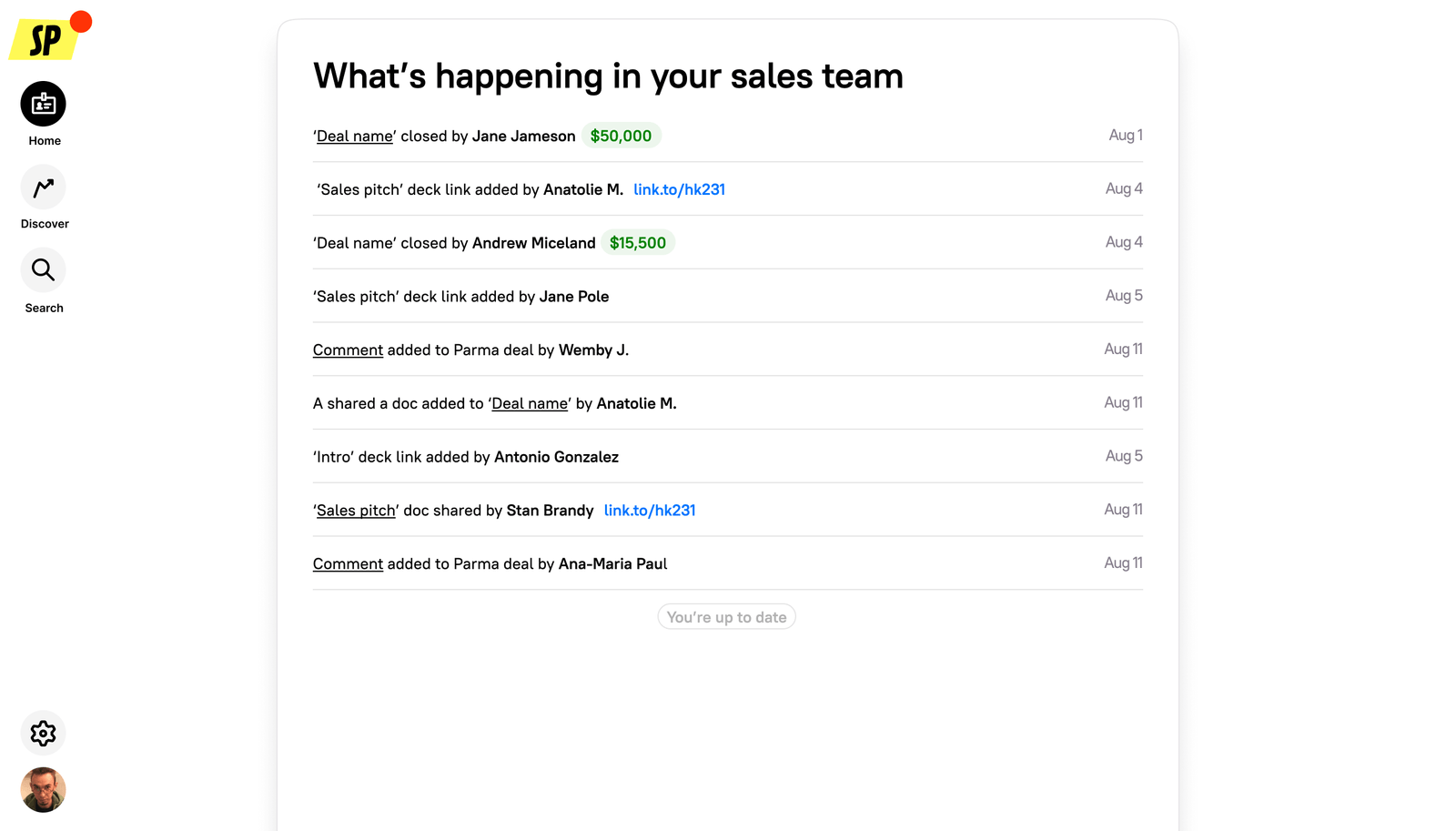Image resolution: width=1456 pixels, height=831 pixels.
Task: Select the Aug 1 date label
Action: tap(1125, 134)
